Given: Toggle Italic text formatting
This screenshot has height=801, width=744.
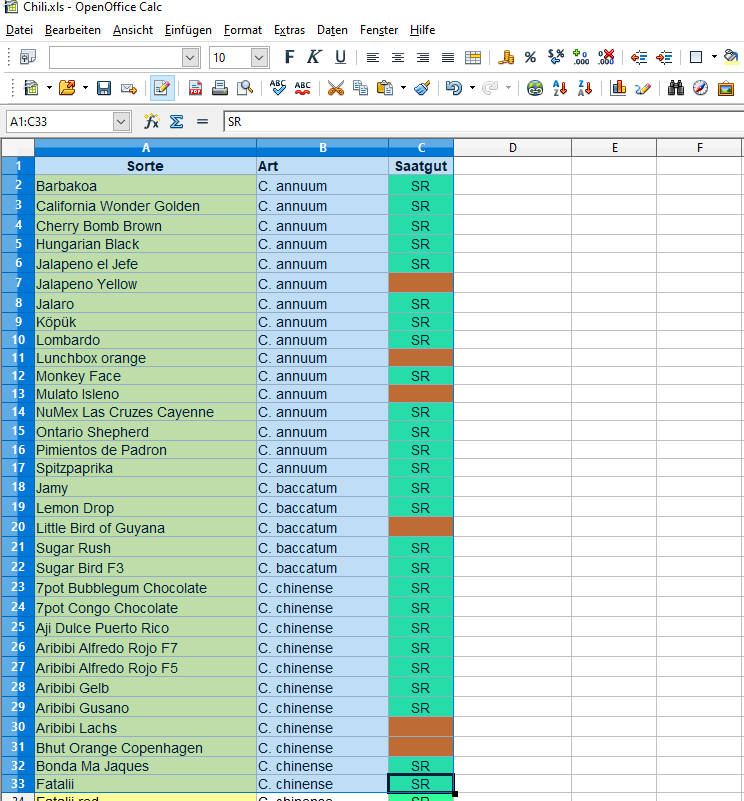Looking at the screenshot, I should [x=314, y=57].
